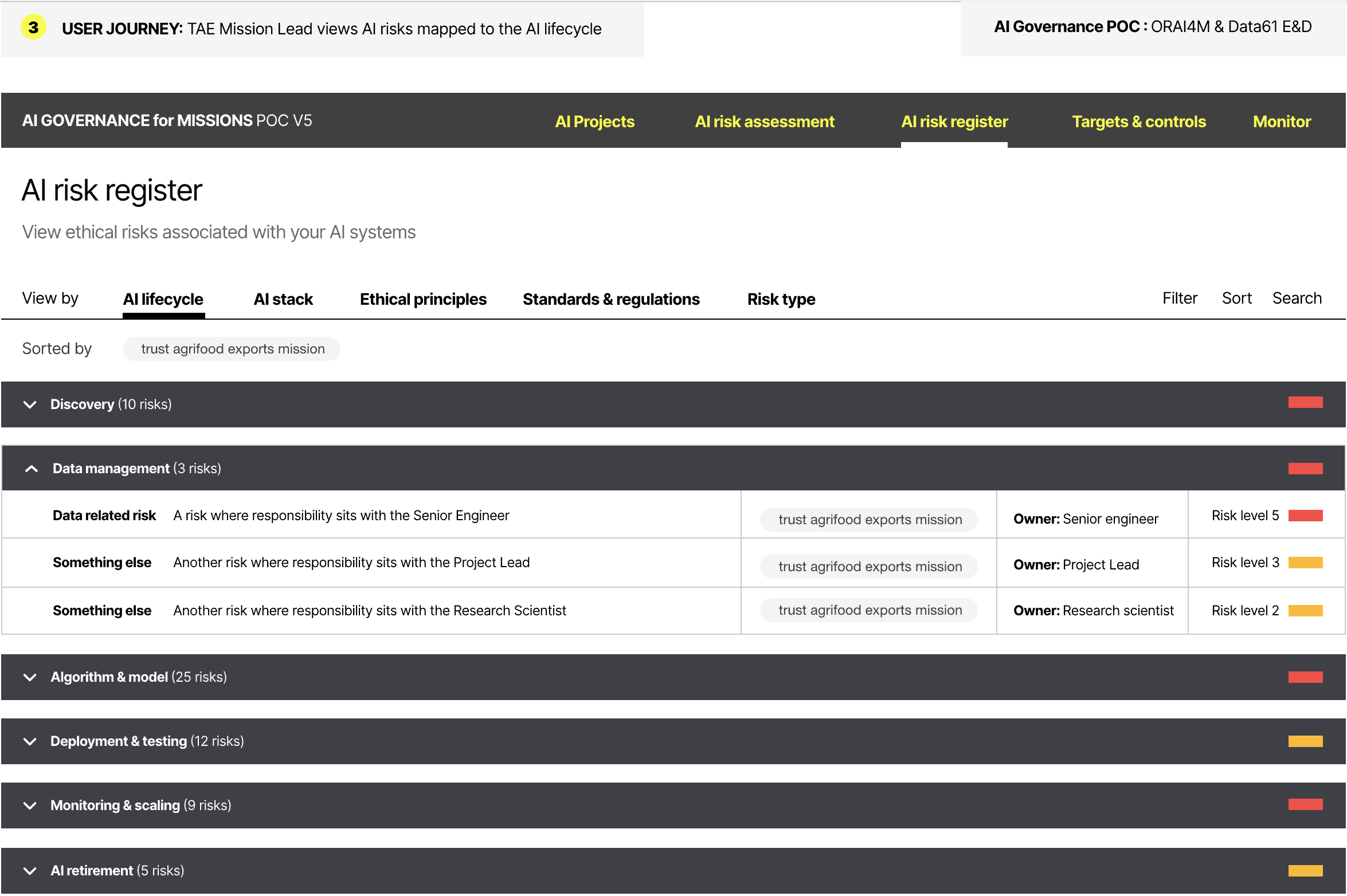Open Search in risk register
This screenshot has width=1347, height=896.
coord(1297,298)
